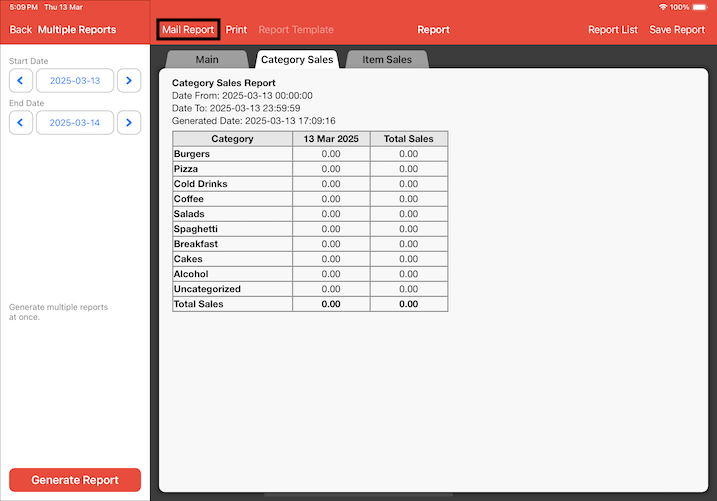Go to previous End Date with left chevron
717x501 pixels.
21,123
